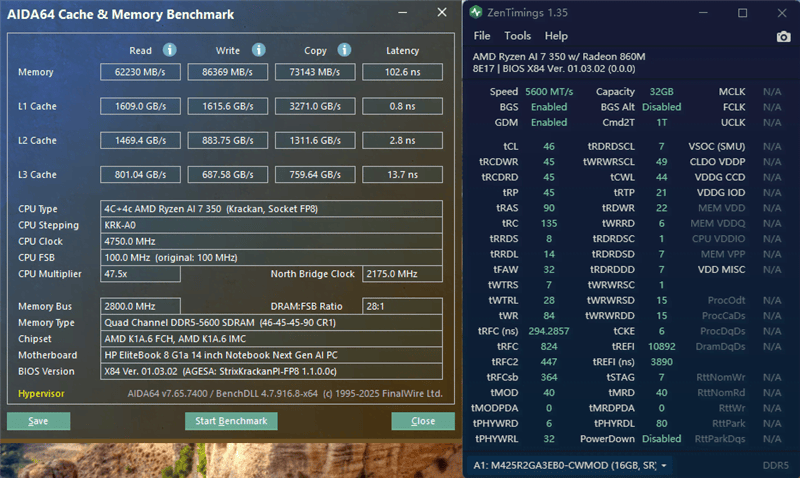
Task: Click the L3 Cache latency 13.7 ns field
Action: coord(402,175)
